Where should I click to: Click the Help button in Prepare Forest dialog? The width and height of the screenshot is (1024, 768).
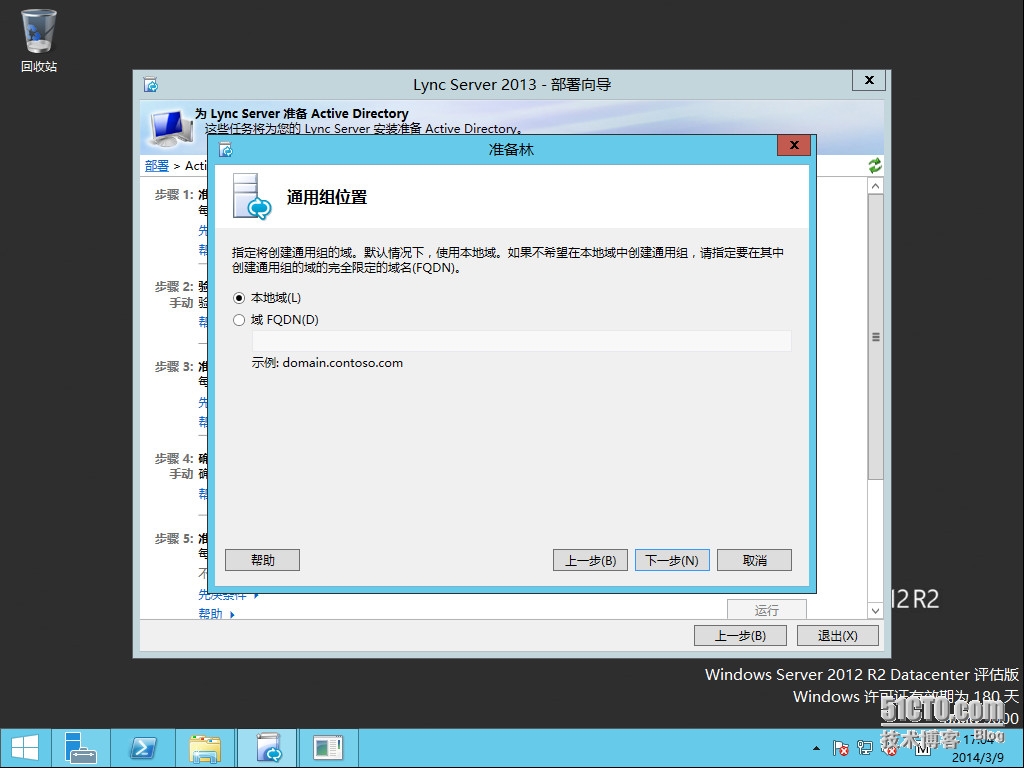pyautogui.click(x=263, y=560)
